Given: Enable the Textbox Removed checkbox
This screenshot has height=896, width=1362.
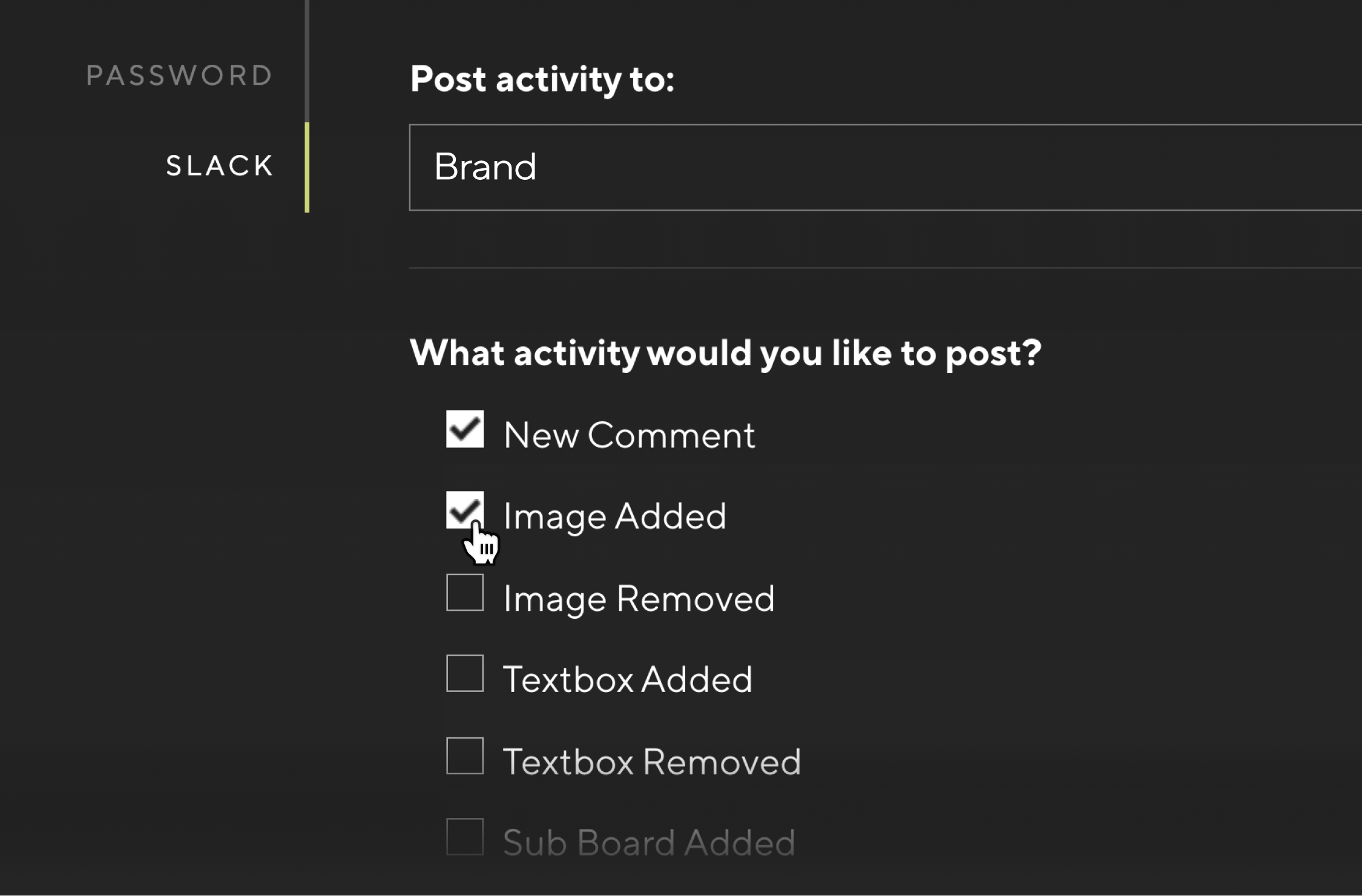Looking at the screenshot, I should point(465,756).
